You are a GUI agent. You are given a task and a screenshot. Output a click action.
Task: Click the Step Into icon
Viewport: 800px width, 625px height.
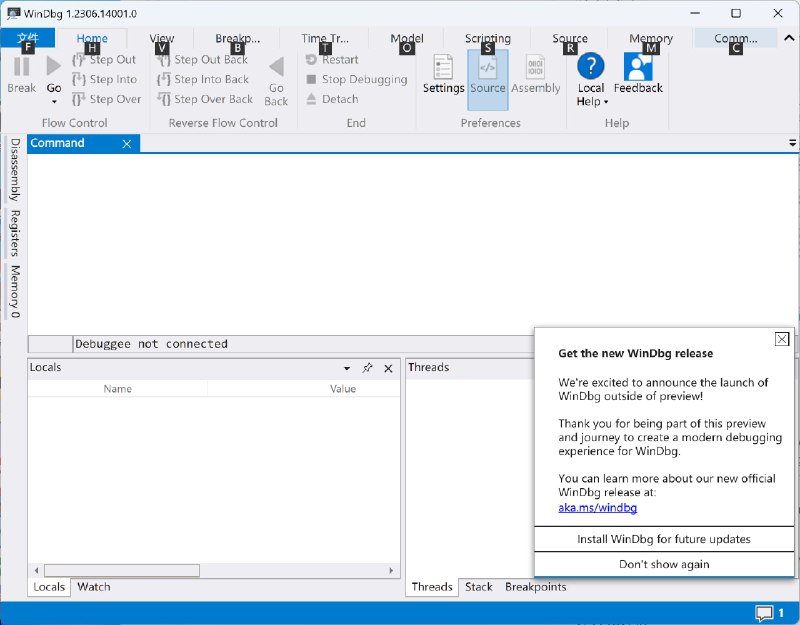click(78, 80)
